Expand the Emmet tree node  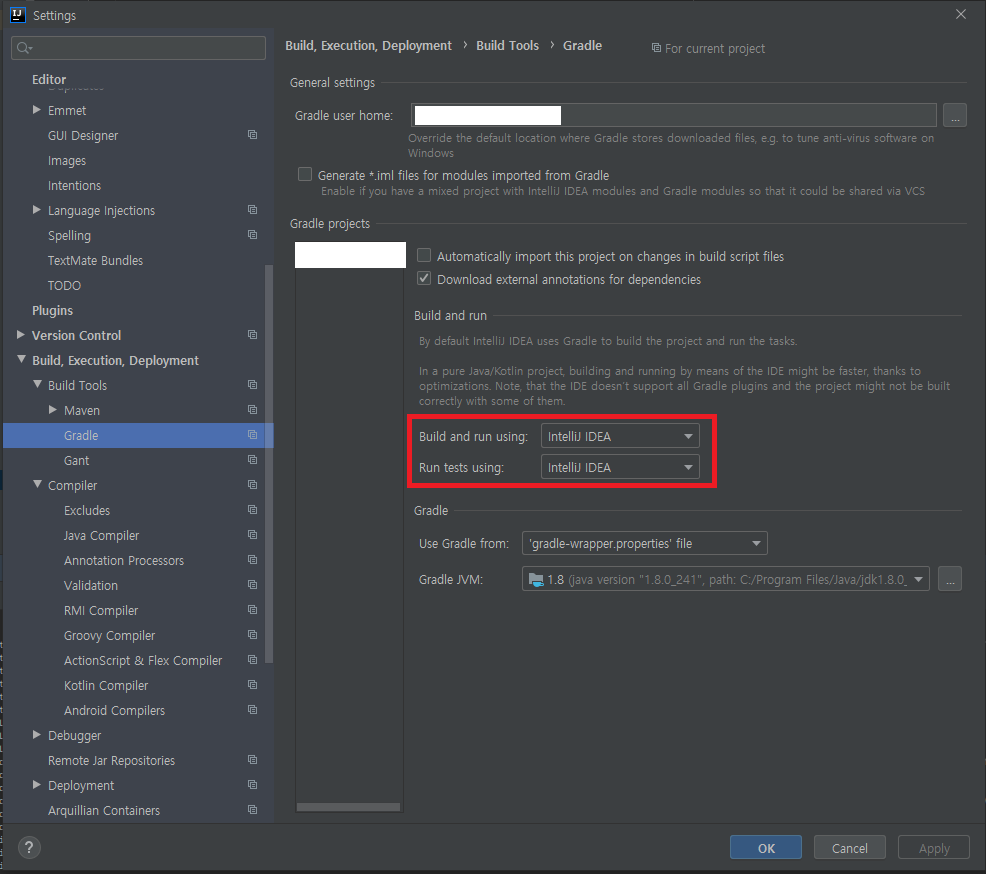(36, 110)
